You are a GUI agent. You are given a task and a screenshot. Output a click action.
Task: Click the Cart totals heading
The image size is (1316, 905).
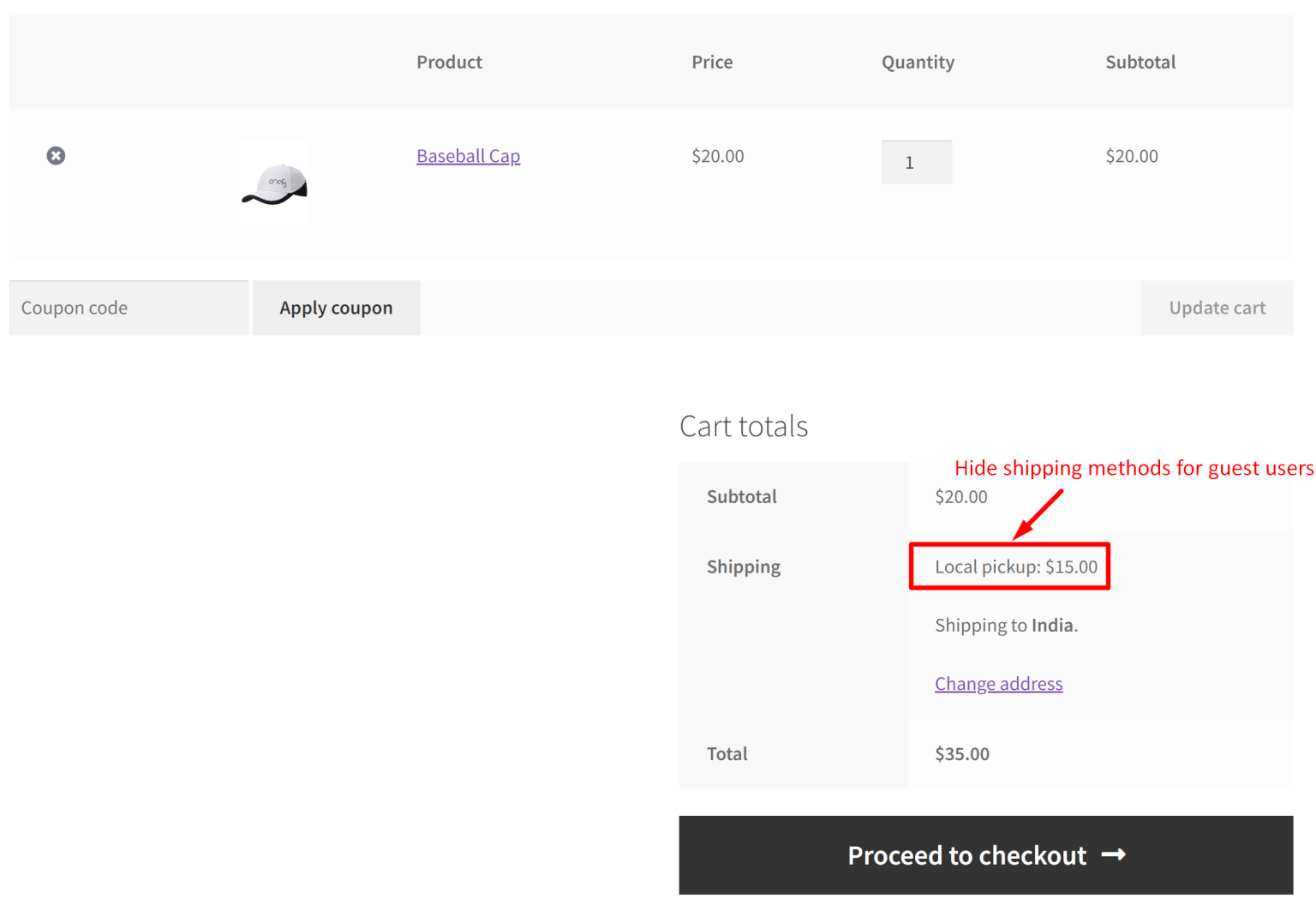(744, 425)
